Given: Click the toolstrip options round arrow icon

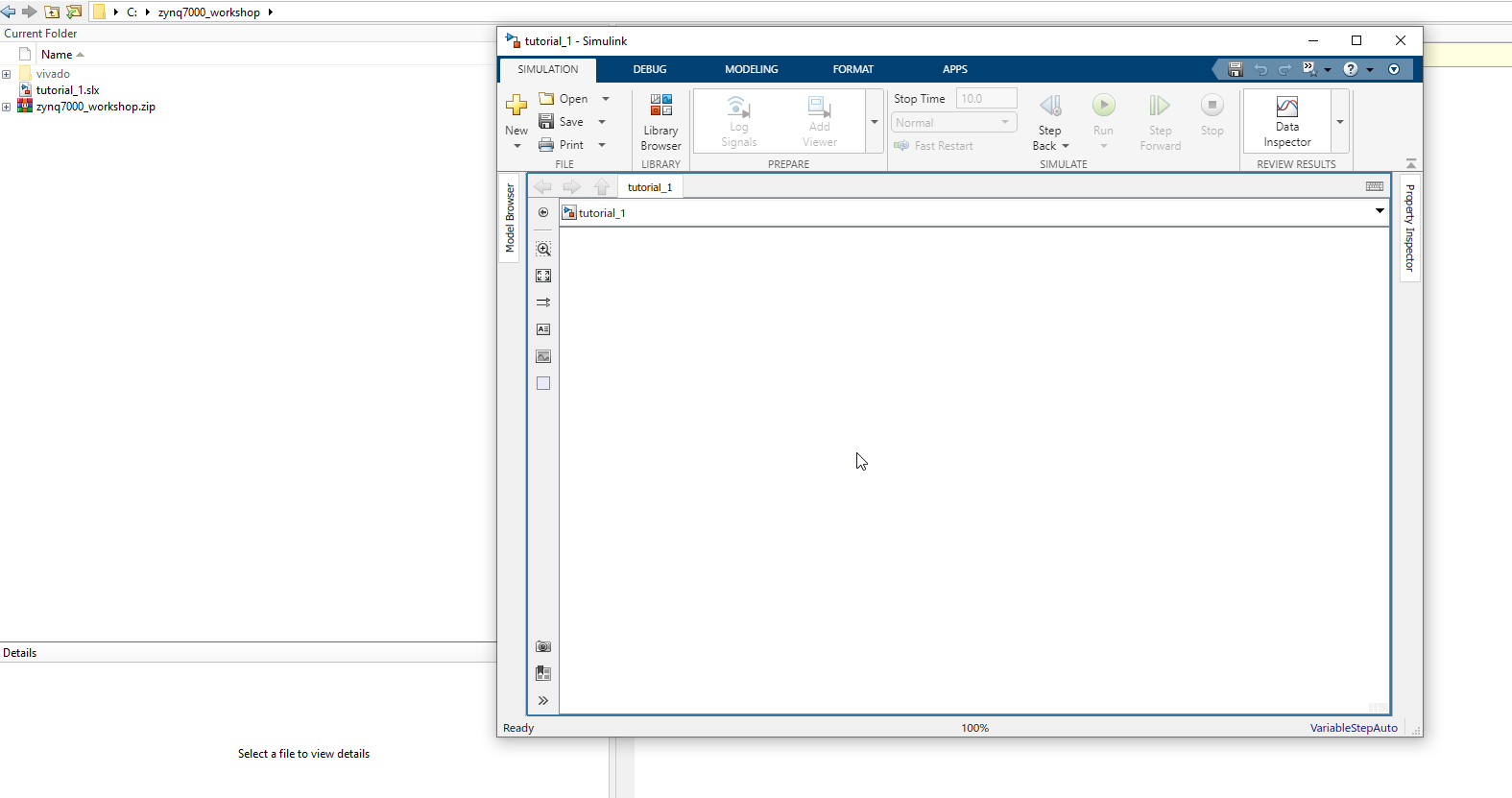Looking at the screenshot, I should [1394, 69].
